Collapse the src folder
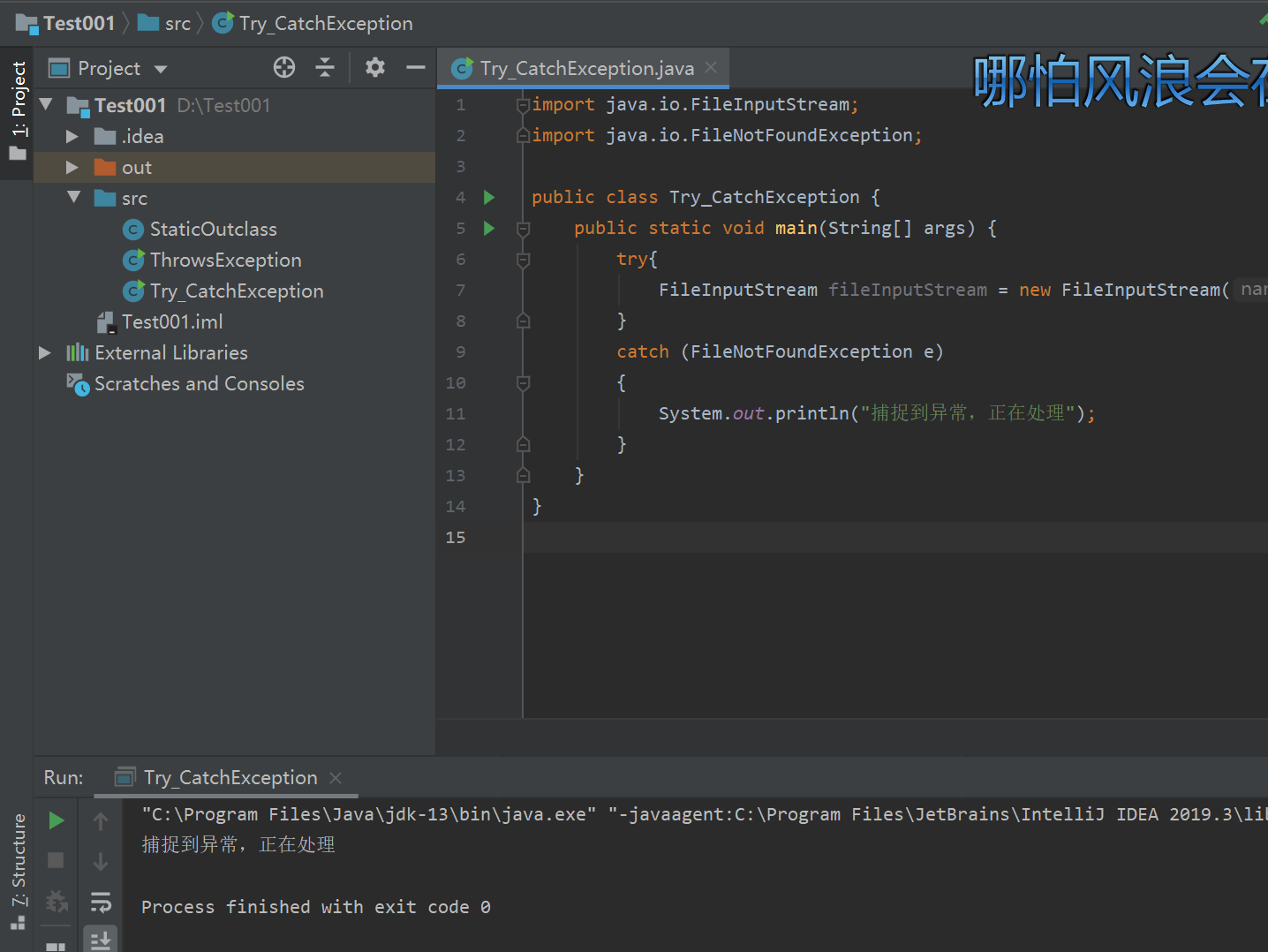The image size is (1268, 952). pos(74,198)
